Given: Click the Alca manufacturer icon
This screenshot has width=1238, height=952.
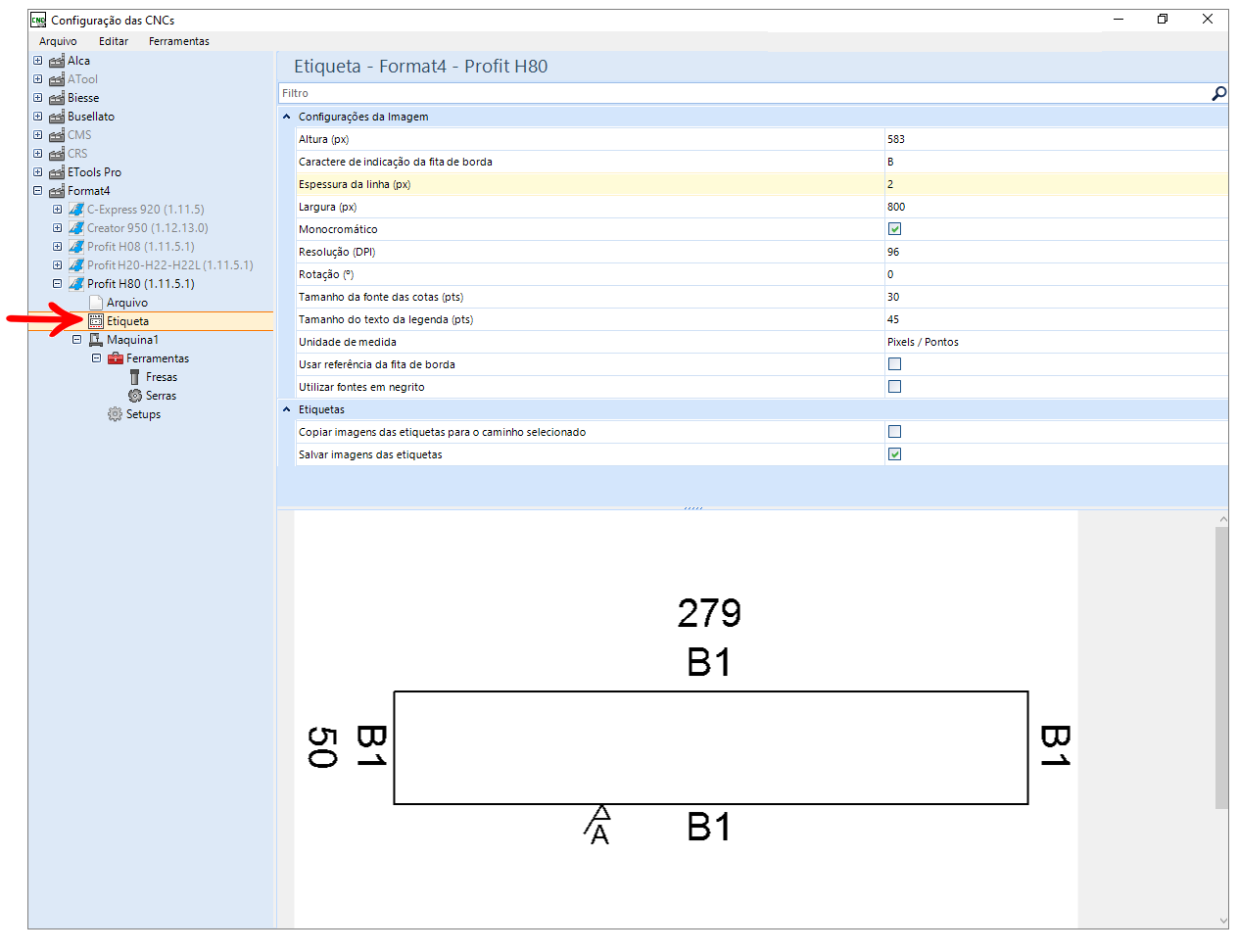Looking at the screenshot, I should coord(57,61).
